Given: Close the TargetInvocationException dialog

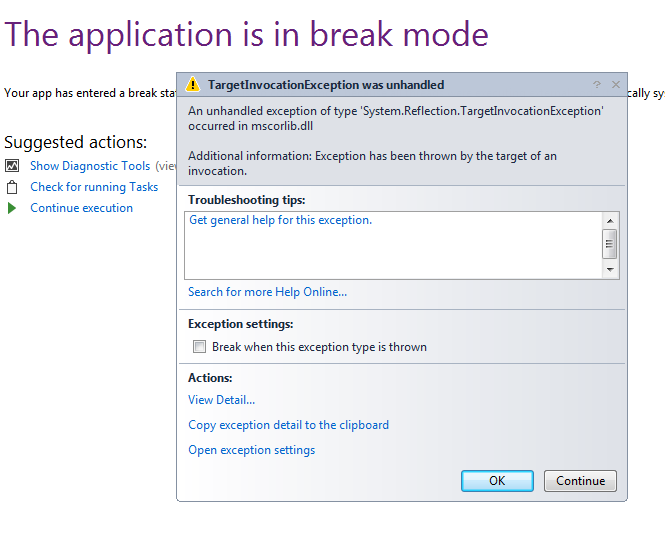Looking at the screenshot, I should coord(615,85).
